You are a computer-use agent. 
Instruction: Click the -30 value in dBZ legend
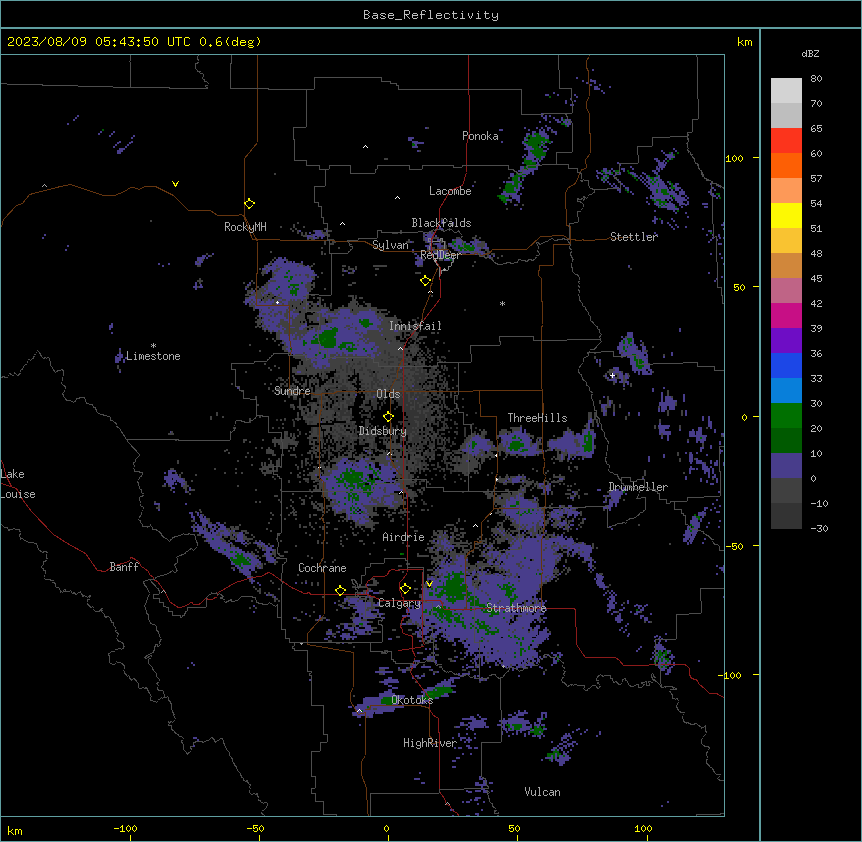point(819,528)
